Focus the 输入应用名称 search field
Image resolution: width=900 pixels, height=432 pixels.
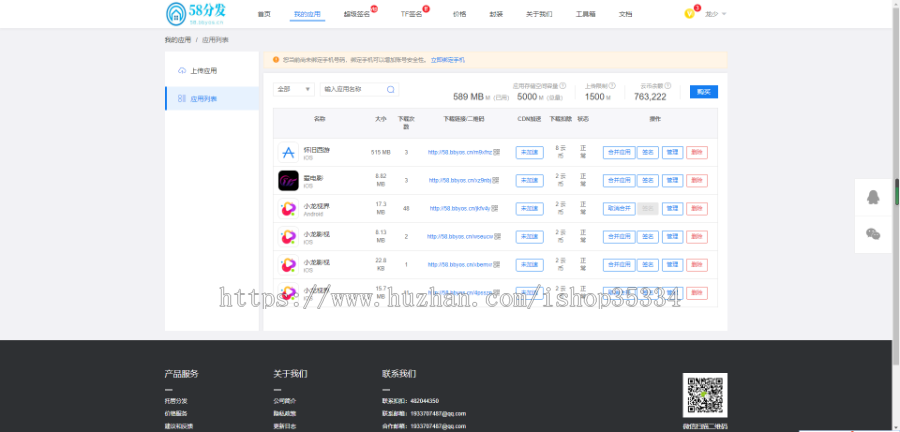[x=352, y=89]
